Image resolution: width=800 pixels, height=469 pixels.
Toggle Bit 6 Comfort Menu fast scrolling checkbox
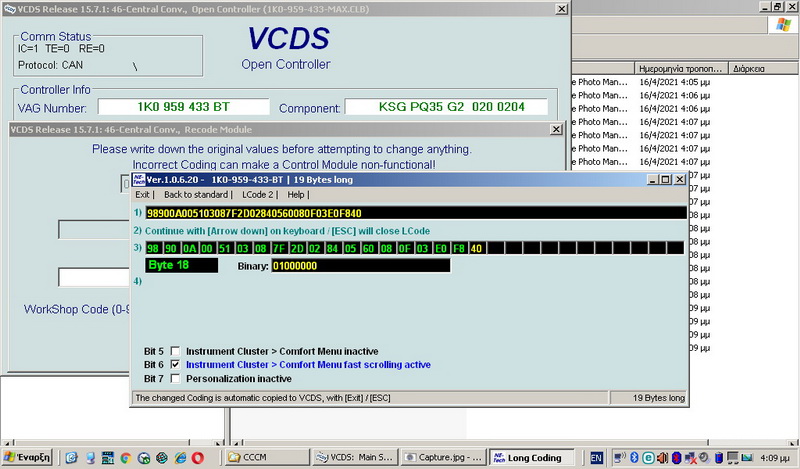click(176, 364)
